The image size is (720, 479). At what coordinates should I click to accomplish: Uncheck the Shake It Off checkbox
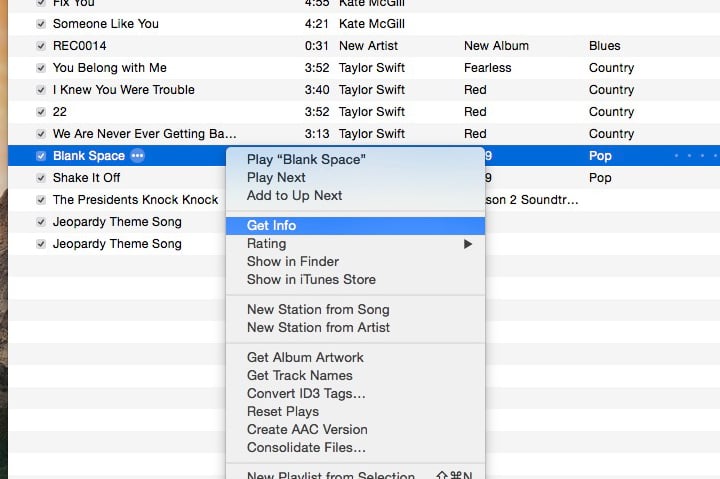(x=41, y=178)
